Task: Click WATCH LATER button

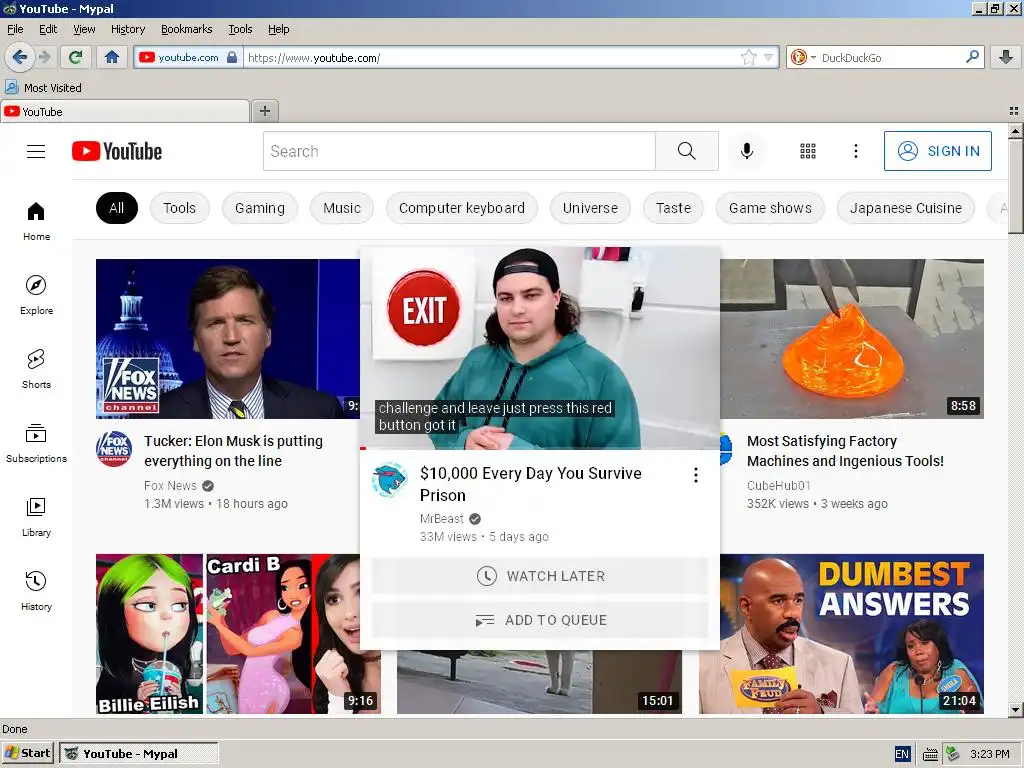Action: [540, 576]
